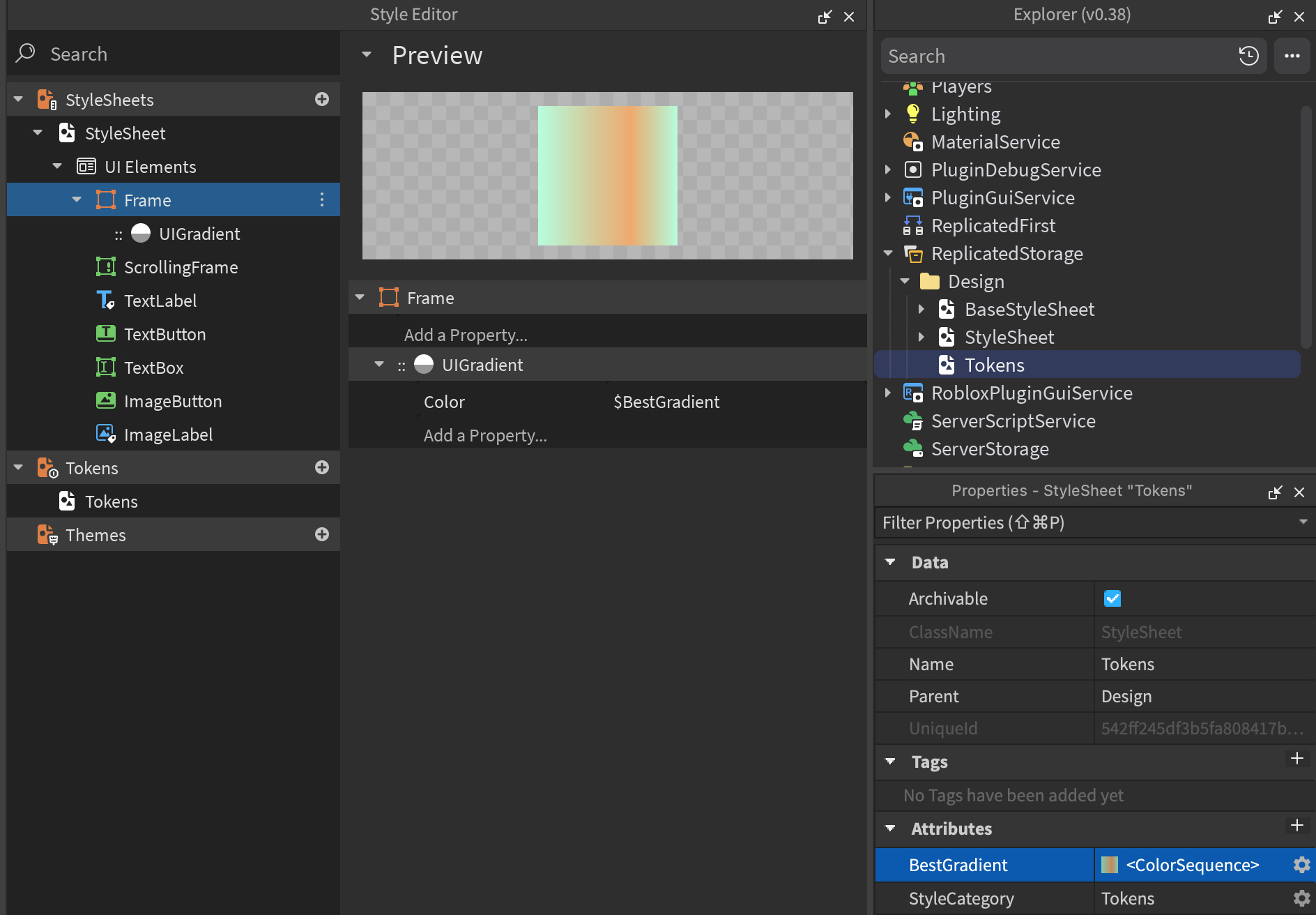Expand the BaseStyleSheet node in Explorer

921,309
